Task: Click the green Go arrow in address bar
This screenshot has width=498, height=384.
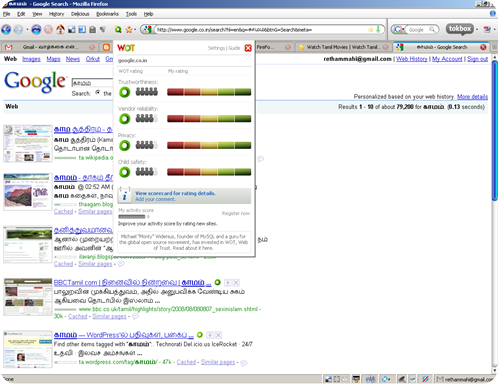Action: point(378,29)
